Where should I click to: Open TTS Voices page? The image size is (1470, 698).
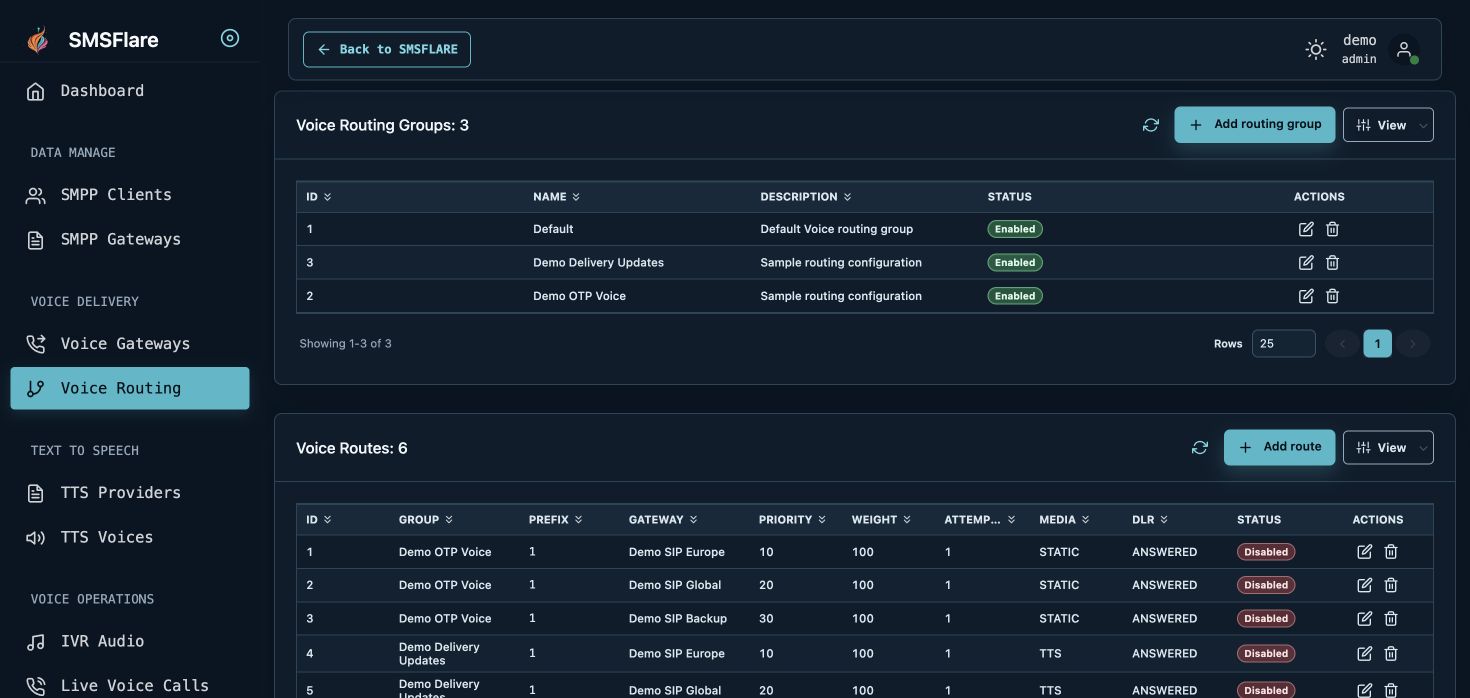(130, 537)
